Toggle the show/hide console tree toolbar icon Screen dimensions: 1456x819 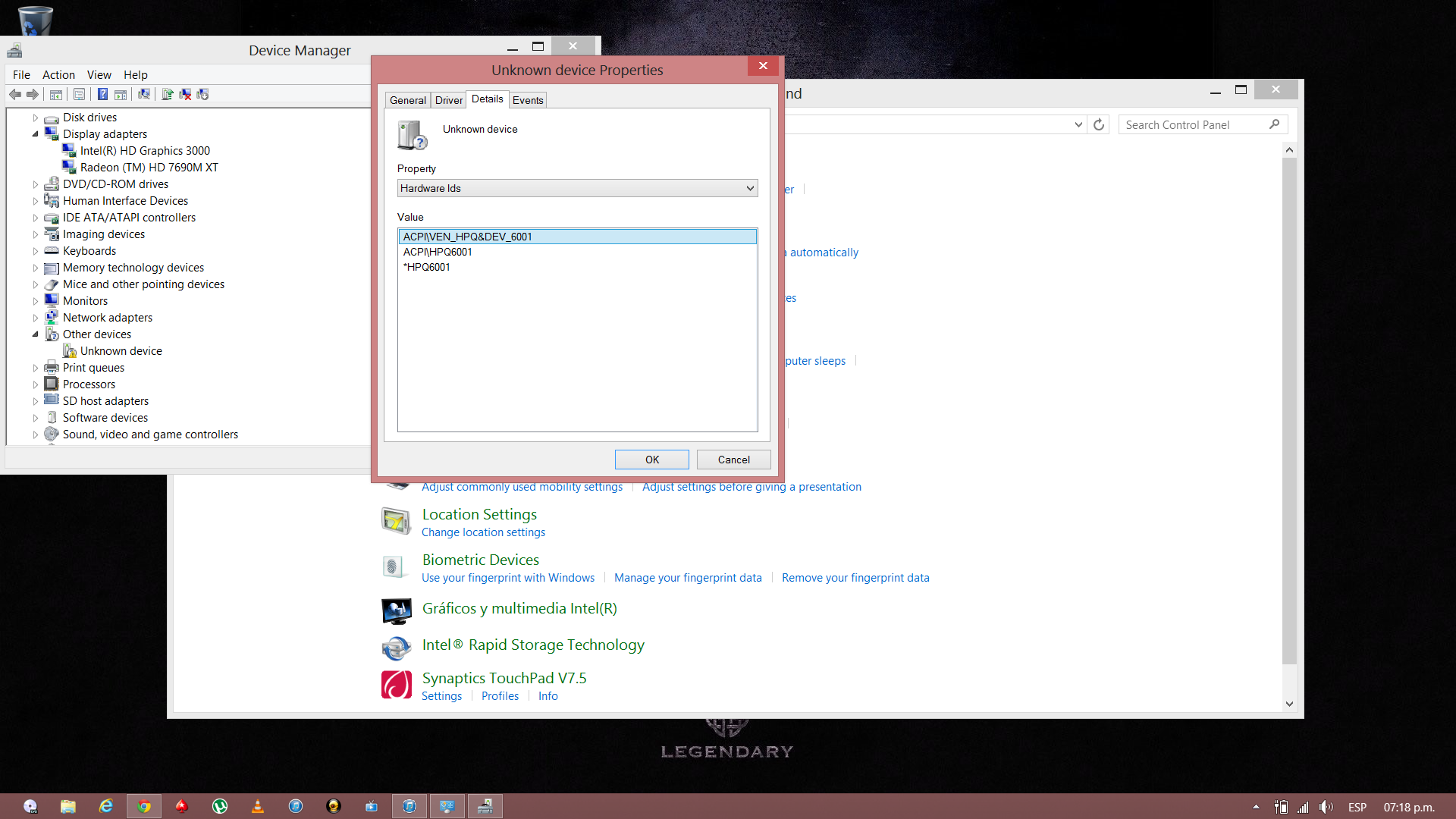click(x=56, y=94)
